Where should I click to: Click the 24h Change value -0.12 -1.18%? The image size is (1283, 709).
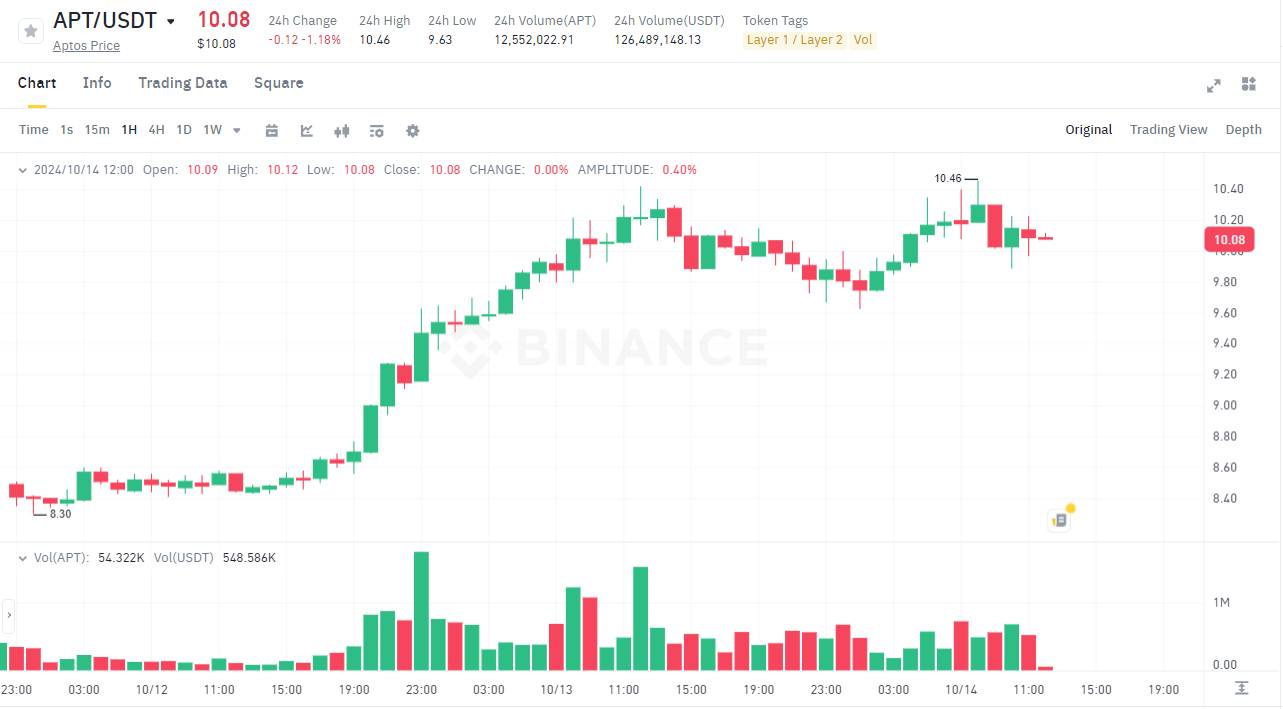click(x=305, y=40)
